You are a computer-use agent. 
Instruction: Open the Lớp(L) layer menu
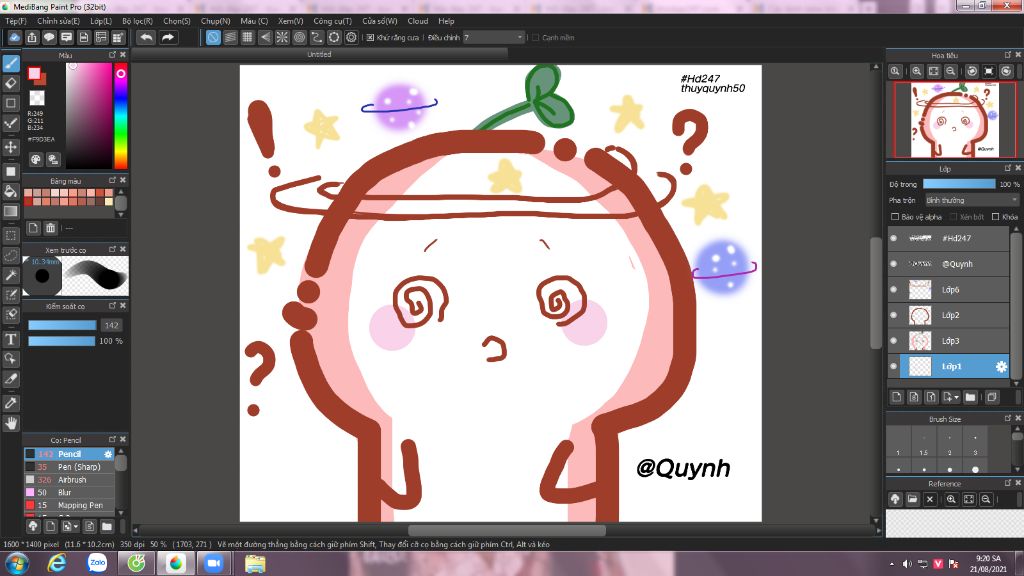(x=101, y=21)
